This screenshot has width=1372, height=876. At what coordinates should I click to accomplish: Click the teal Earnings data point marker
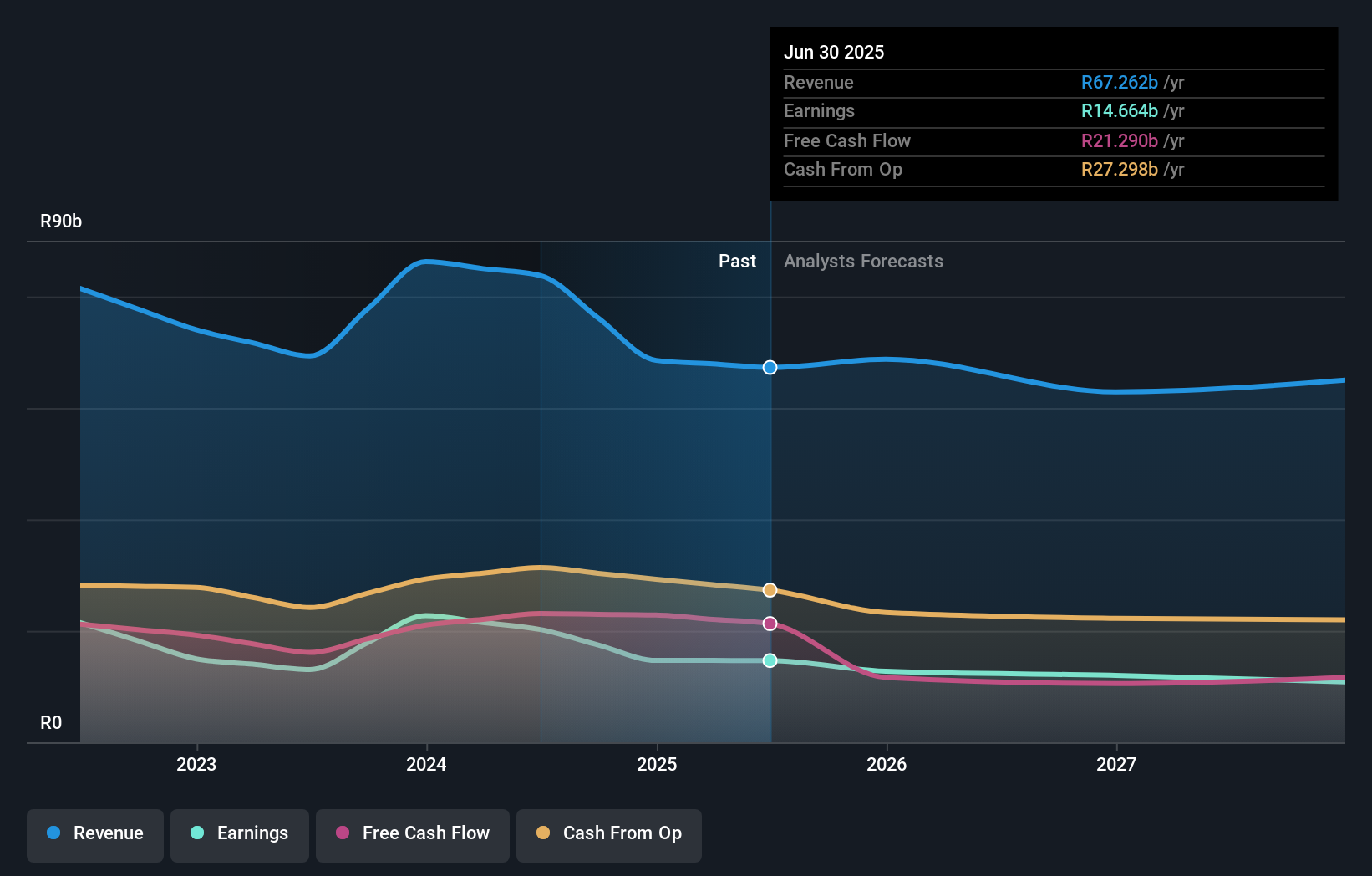[770, 660]
